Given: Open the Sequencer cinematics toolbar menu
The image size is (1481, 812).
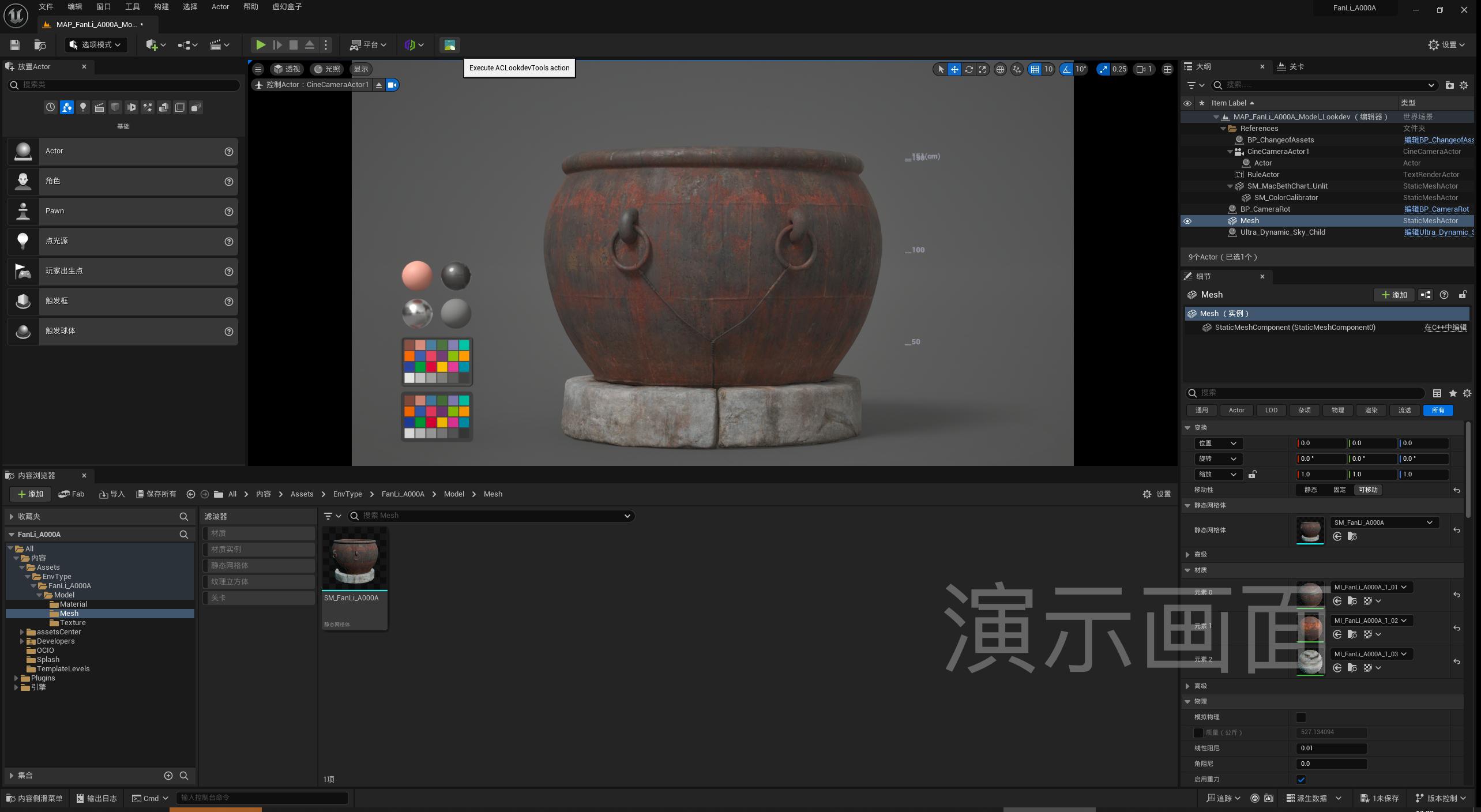Looking at the screenshot, I should pos(220,45).
